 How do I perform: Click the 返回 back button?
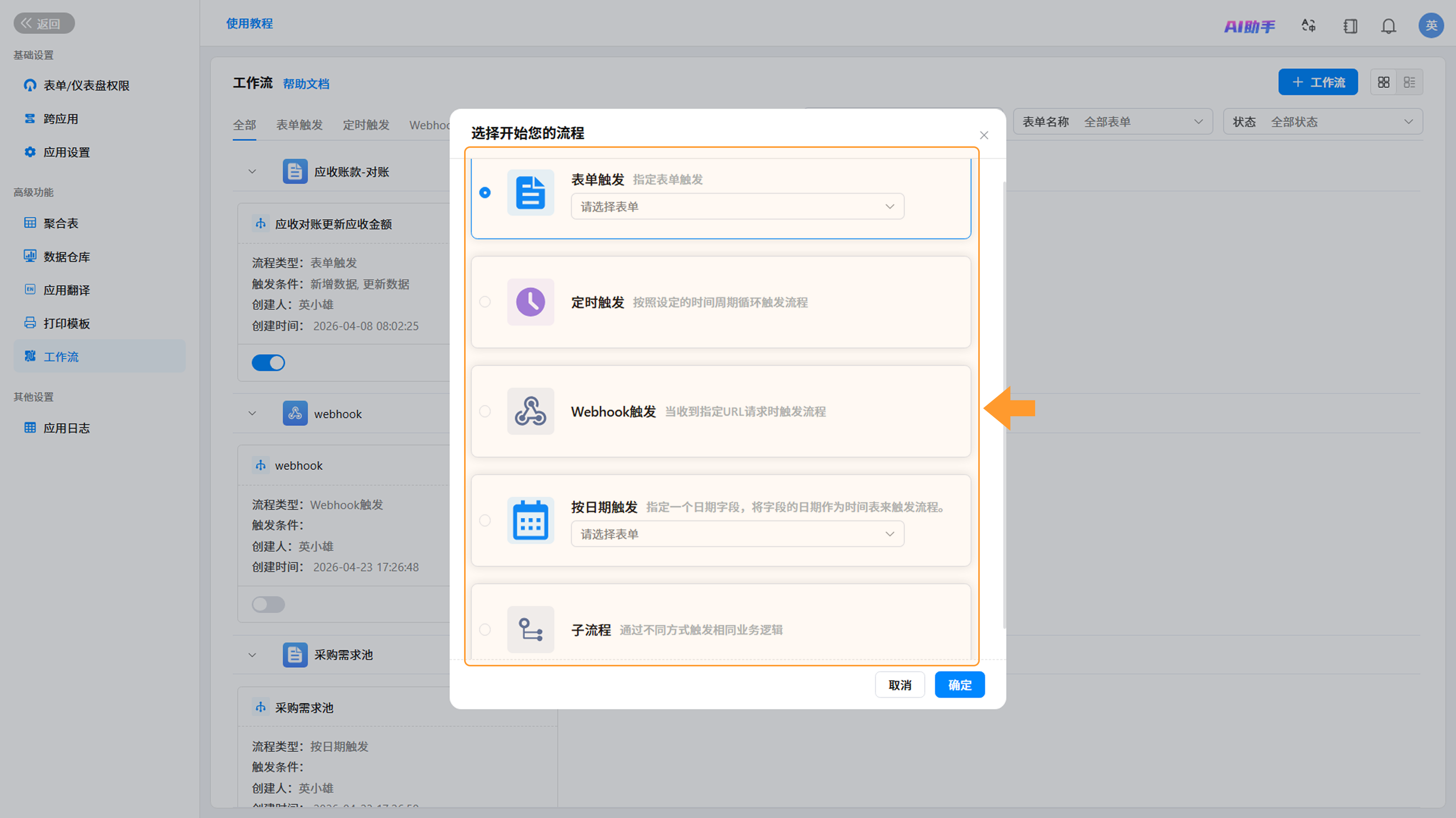pyautogui.click(x=44, y=23)
